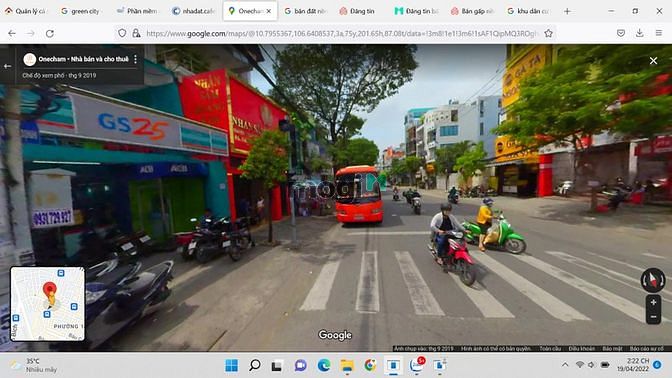The height and width of the screenshot is (378, 672).
Task: Open the battery status tray icon
Action: click(x=605, y=365)
